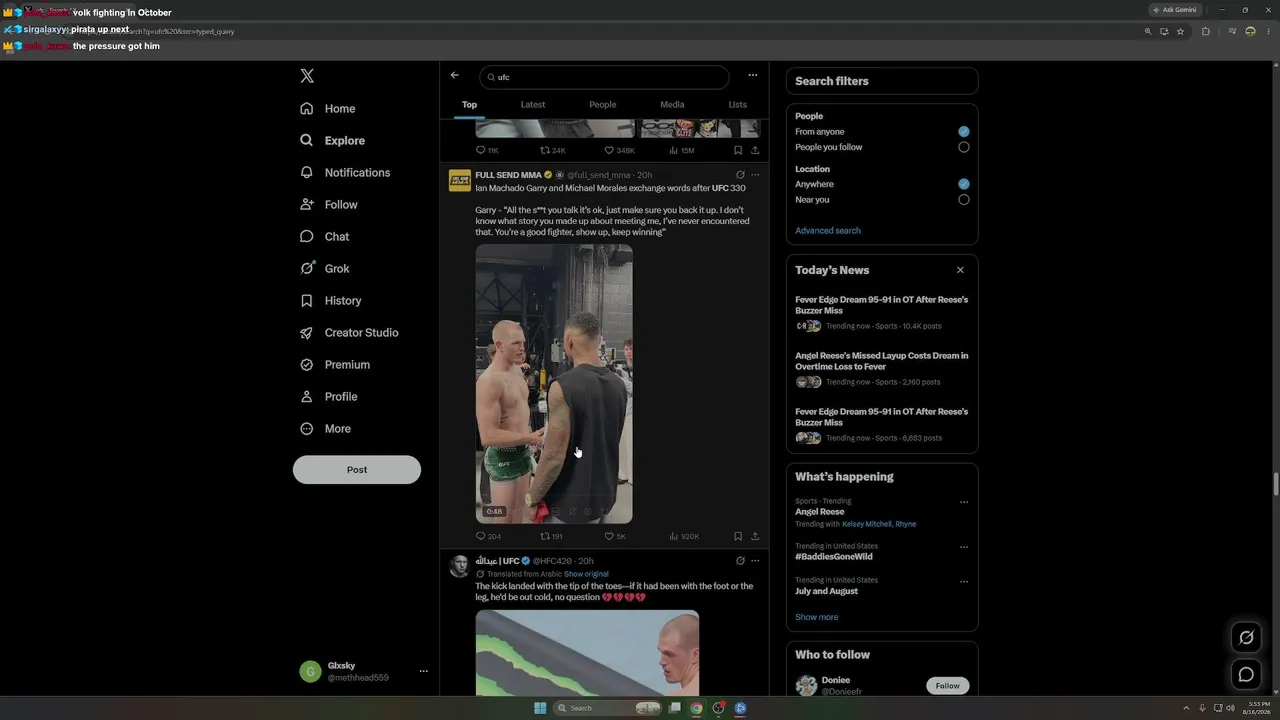Open the #BaddiesGoneWild trend
The height and width of the screenshot is (720, 1280).
pos(834,557)
